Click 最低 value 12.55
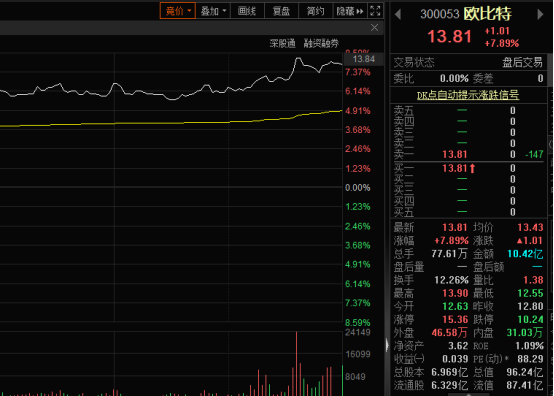 530,293
